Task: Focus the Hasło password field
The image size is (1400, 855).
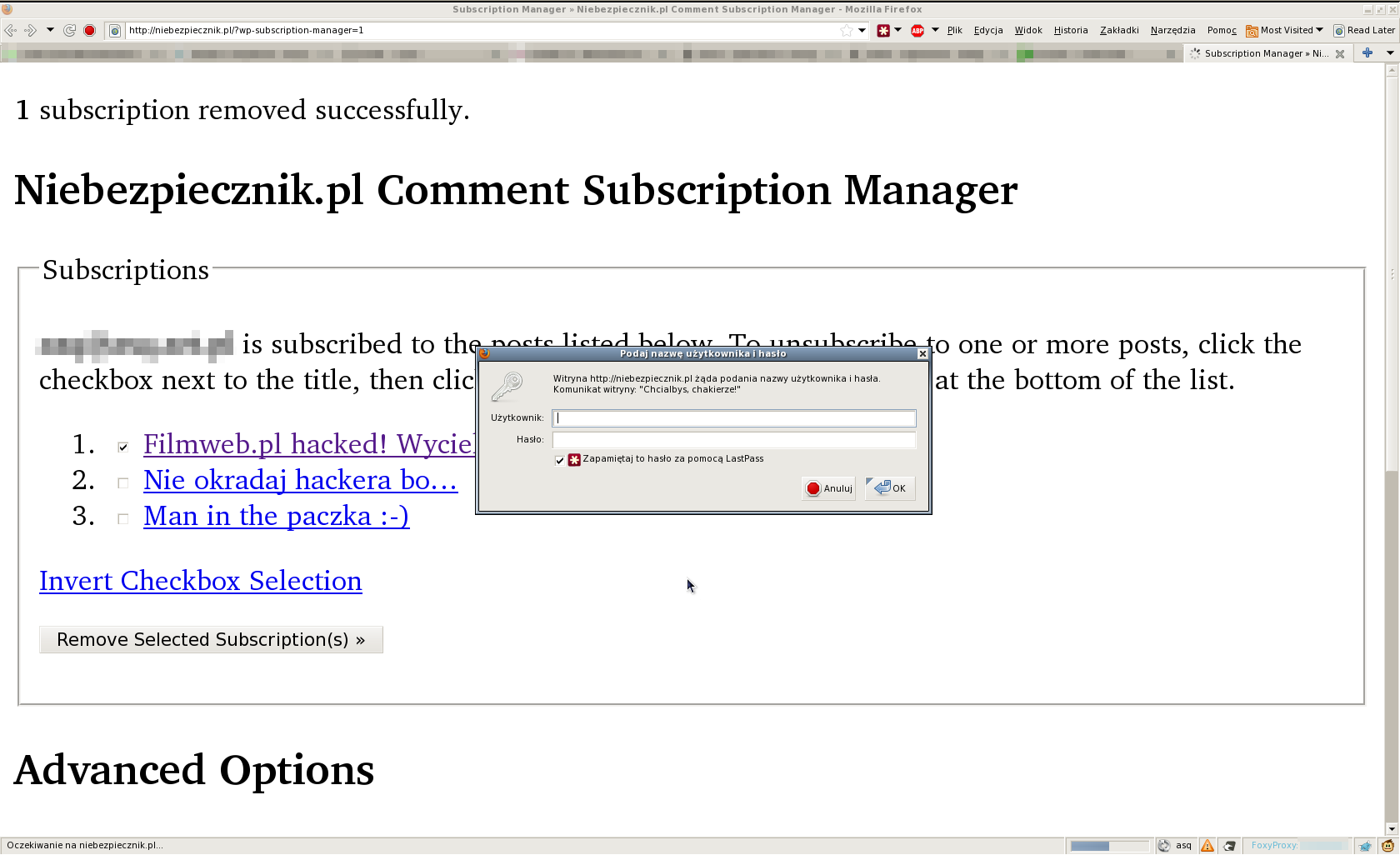Action: point(733,440)
